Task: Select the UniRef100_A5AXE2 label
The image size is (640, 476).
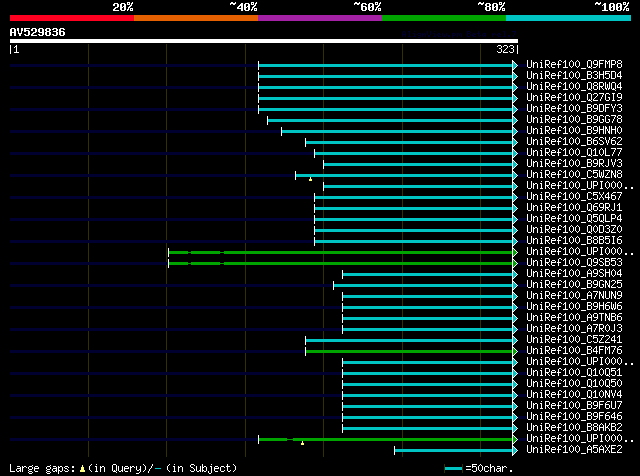Action: pos(574,450)
